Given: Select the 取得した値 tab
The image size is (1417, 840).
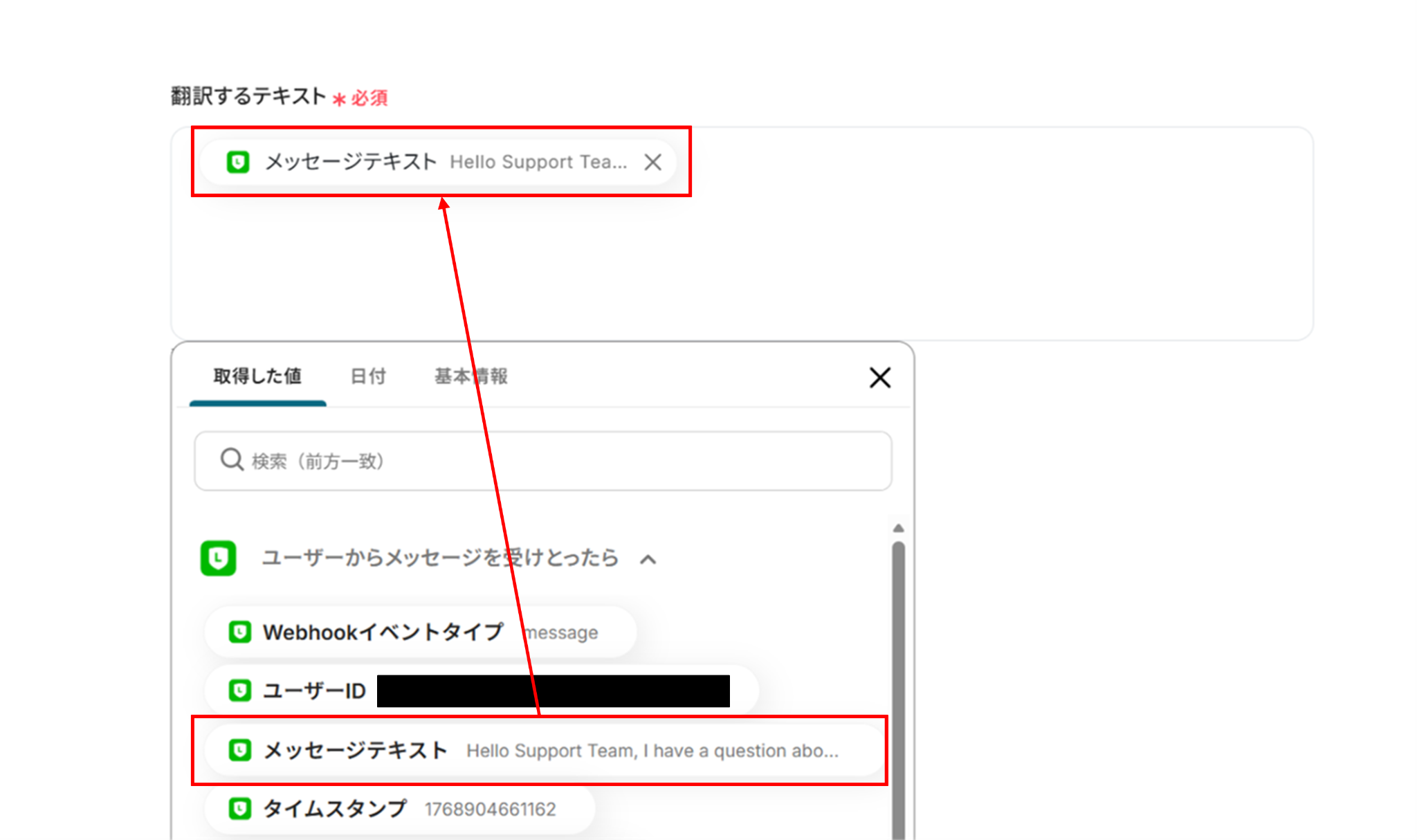Looking at the screenshot, I should pos(257,376).
